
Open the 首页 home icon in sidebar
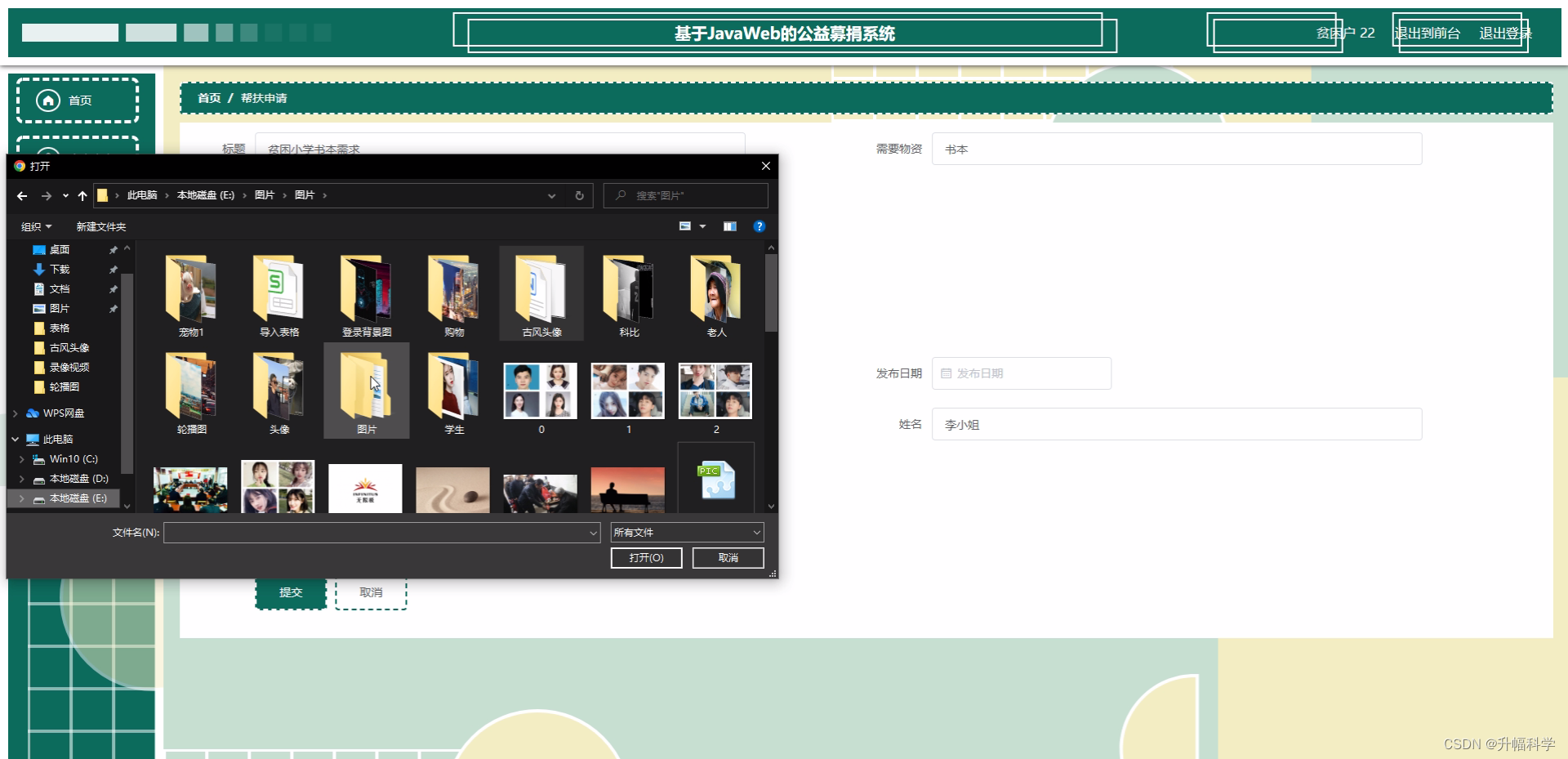(47, 100)
